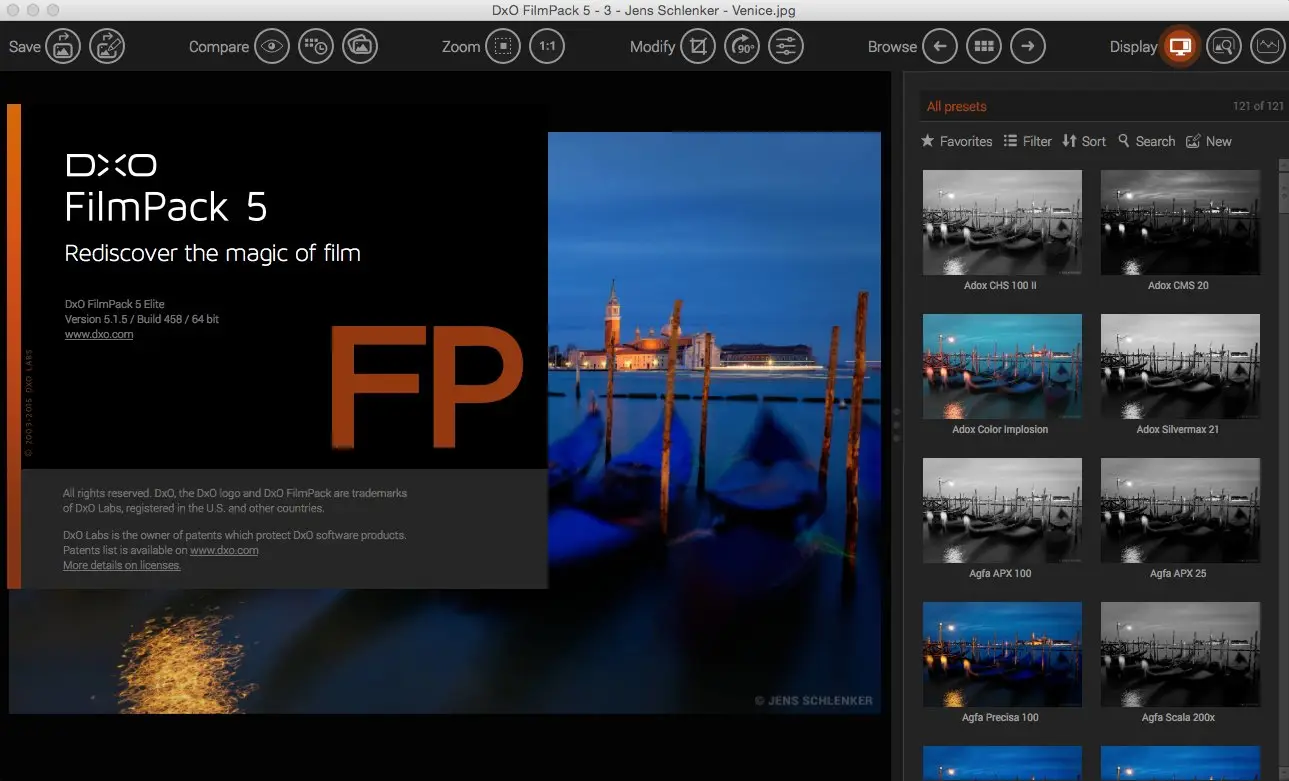
Task: Toggle the Compare eye preview icon
Action: (x=271, y=46)
